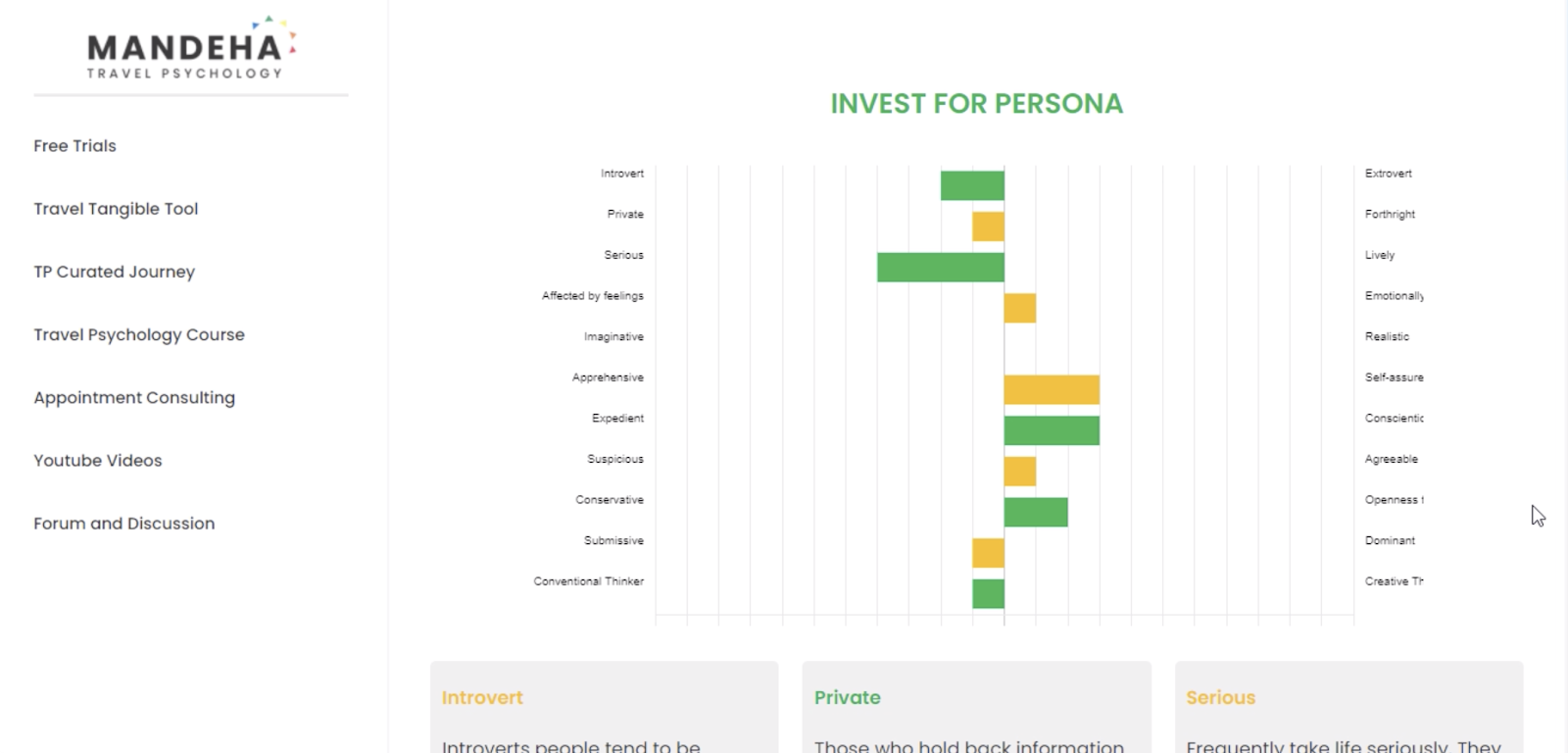Click the green Conservative/Openness bar
1568x753 pixels.
pyautogui.click(x=1035, y=512)
